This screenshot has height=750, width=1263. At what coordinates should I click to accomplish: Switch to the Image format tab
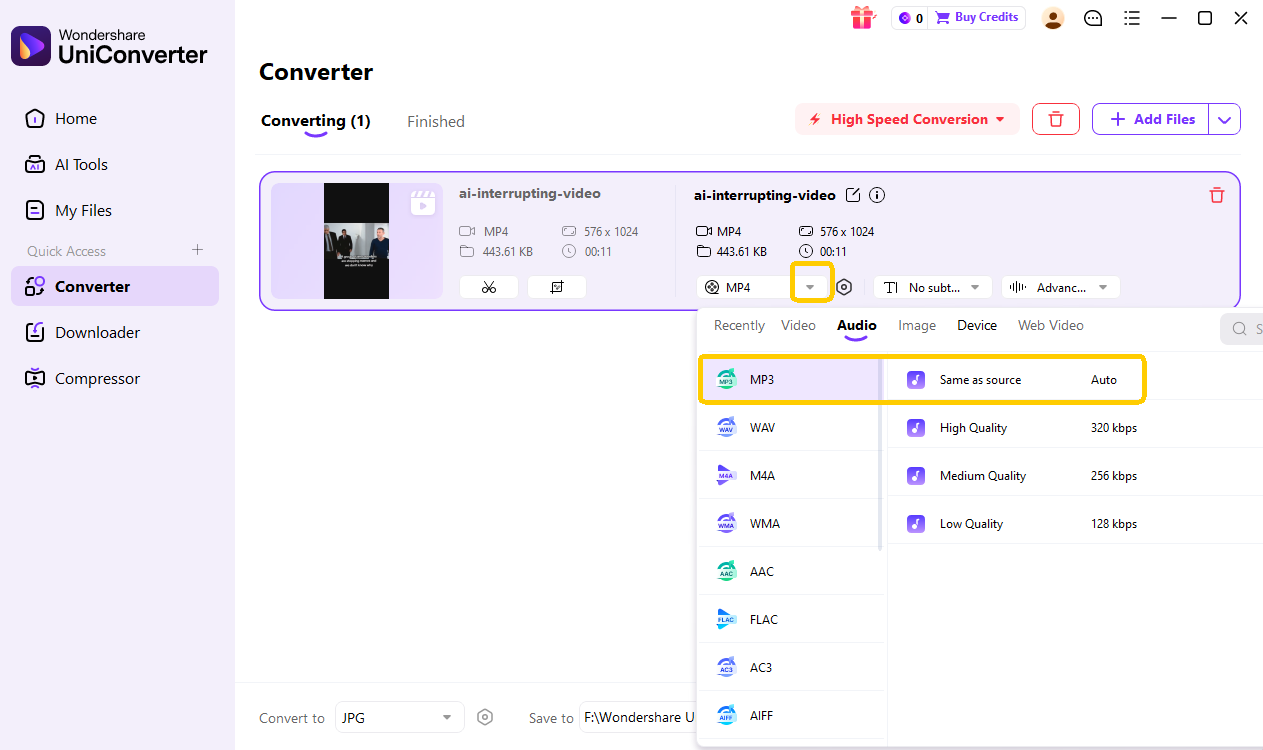click(917, 325)
